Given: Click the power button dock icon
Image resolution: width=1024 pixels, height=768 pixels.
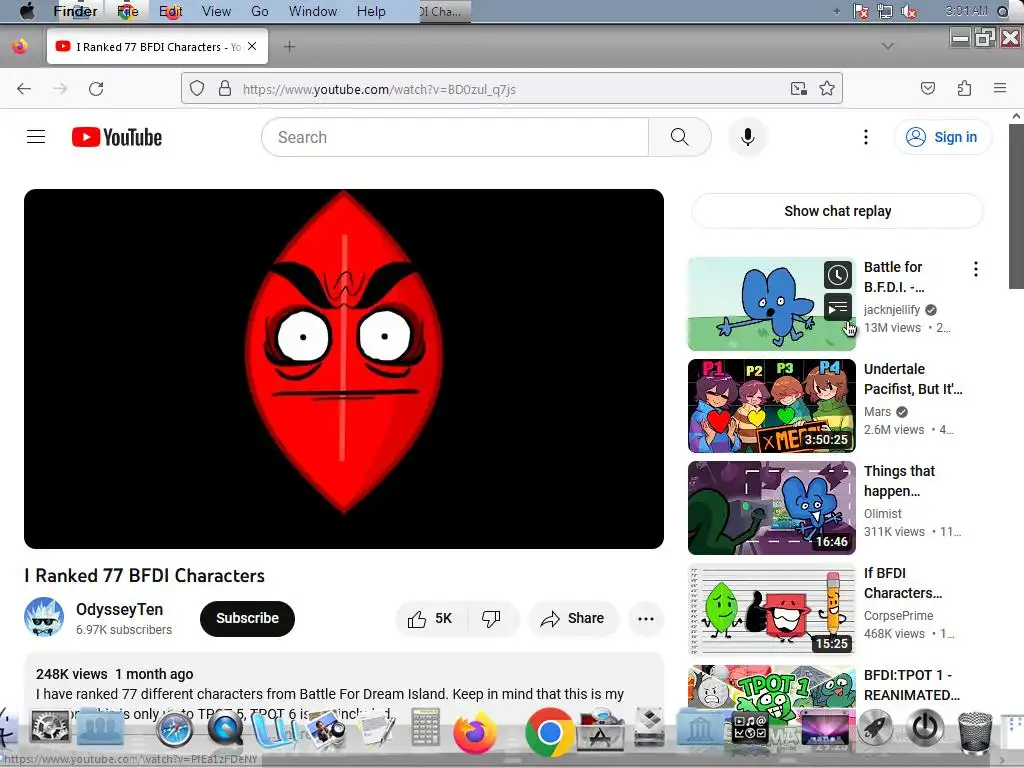Looking at the screenshot, I should pyautogui.click(x=924, y=727).
